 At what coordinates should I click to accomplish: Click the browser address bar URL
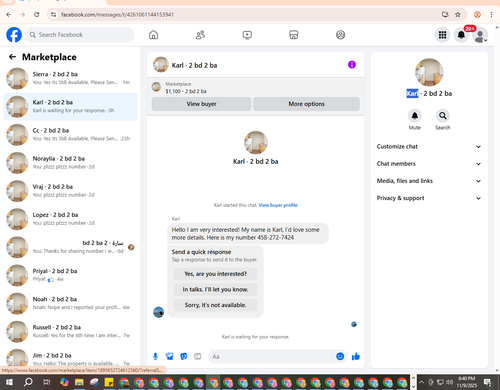(117, 15)
